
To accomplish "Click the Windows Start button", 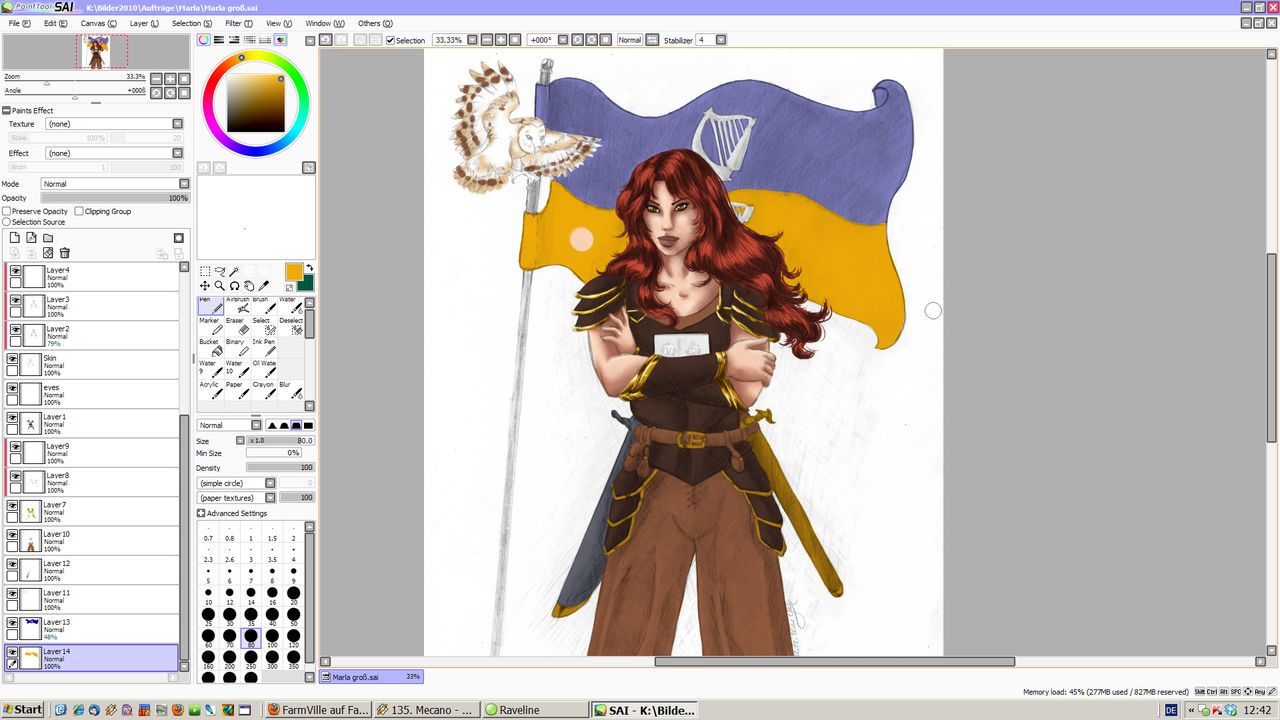I will pyautogui.click(x=22, y=710).
